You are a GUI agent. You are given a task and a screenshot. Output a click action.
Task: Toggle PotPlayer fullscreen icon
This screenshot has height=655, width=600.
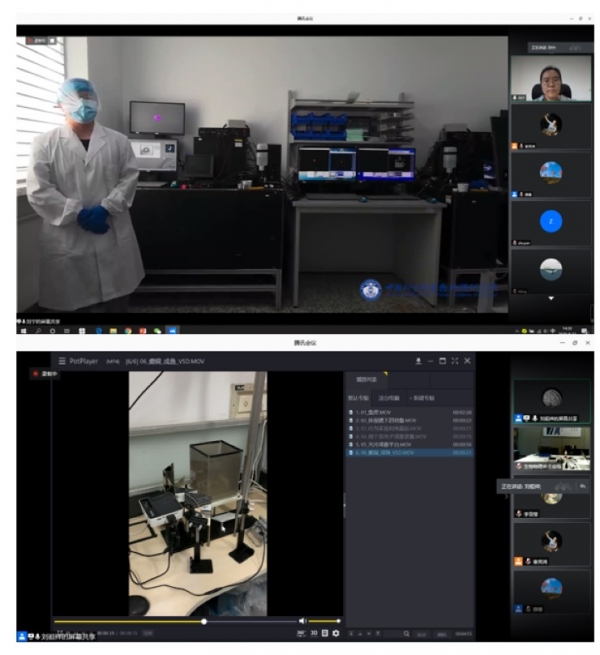[455, 361]
